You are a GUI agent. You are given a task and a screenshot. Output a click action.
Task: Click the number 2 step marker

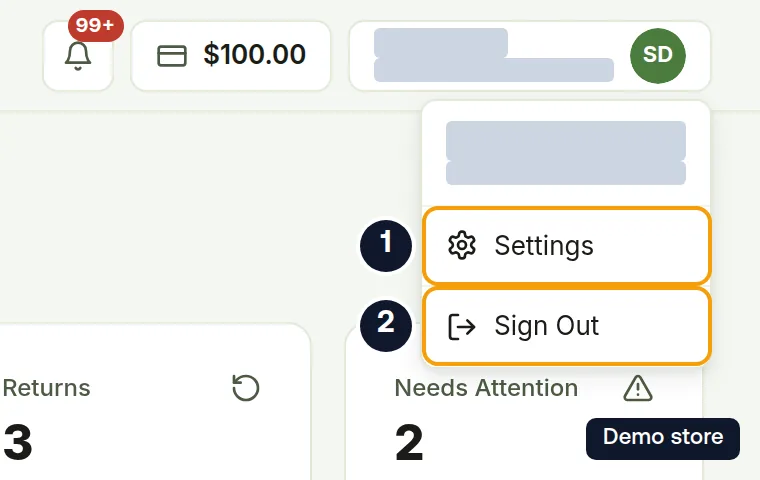pos(386,325)
